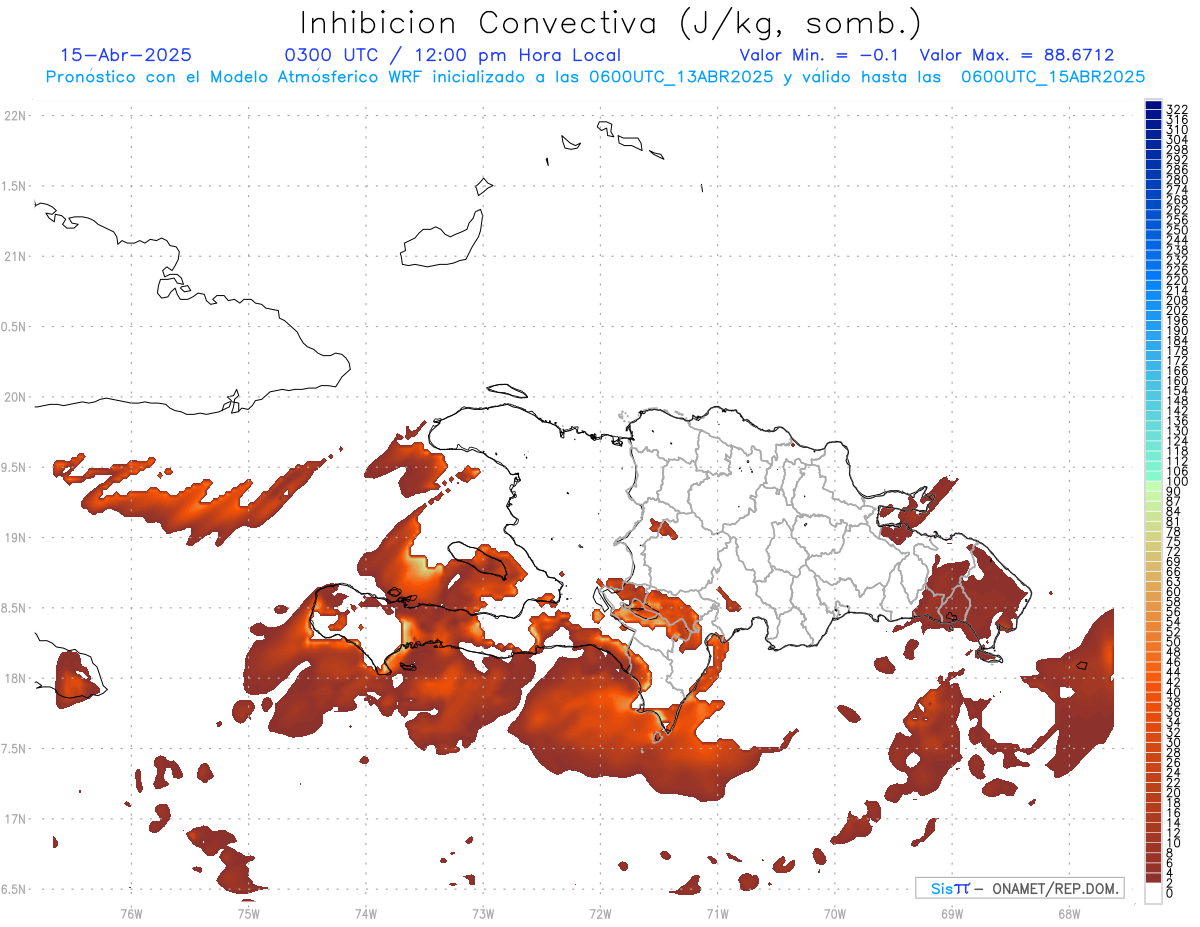The width and height of the screenshot is (1200, 927).
Task: Click the "17N" latitude label
Action: click(x=15, y=818)
